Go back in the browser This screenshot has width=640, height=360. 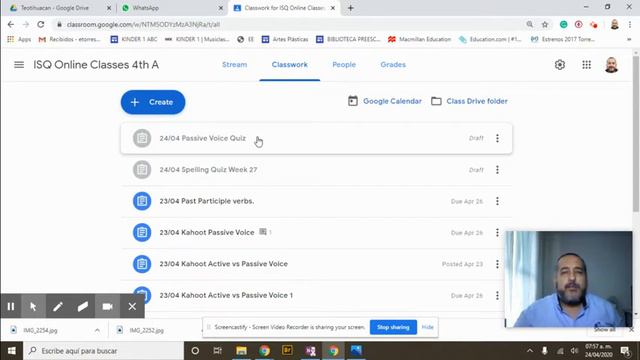point(11,24)
